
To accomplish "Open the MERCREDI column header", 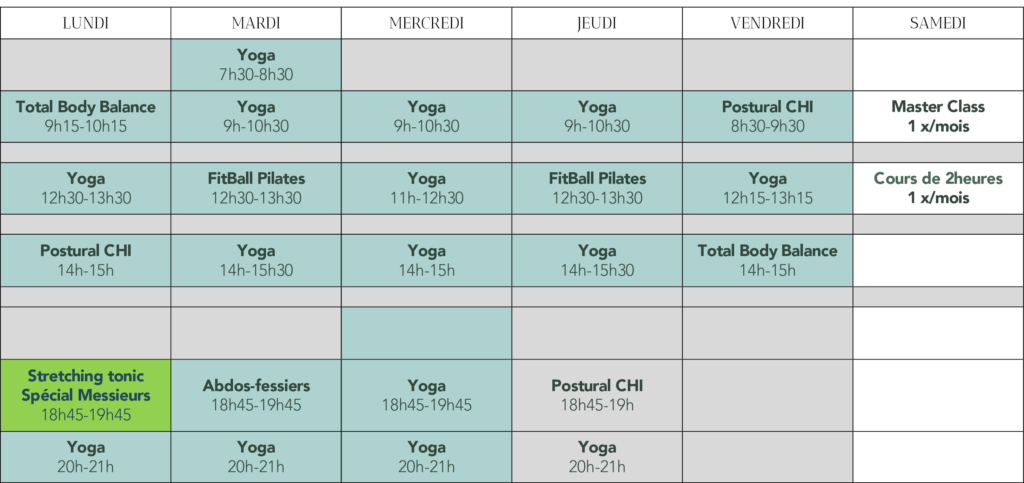I will point(426,23).
